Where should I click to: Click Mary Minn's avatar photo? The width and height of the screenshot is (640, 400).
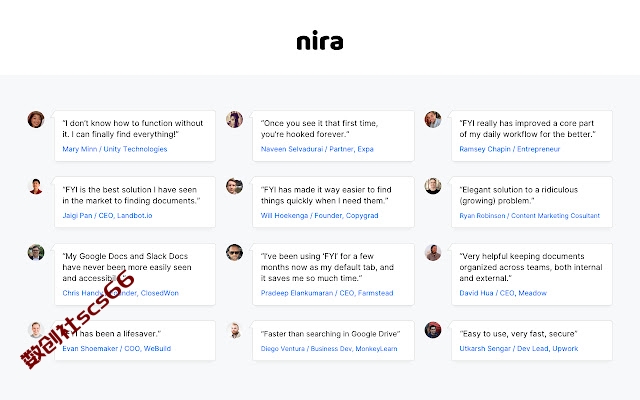tap(36, 119)
